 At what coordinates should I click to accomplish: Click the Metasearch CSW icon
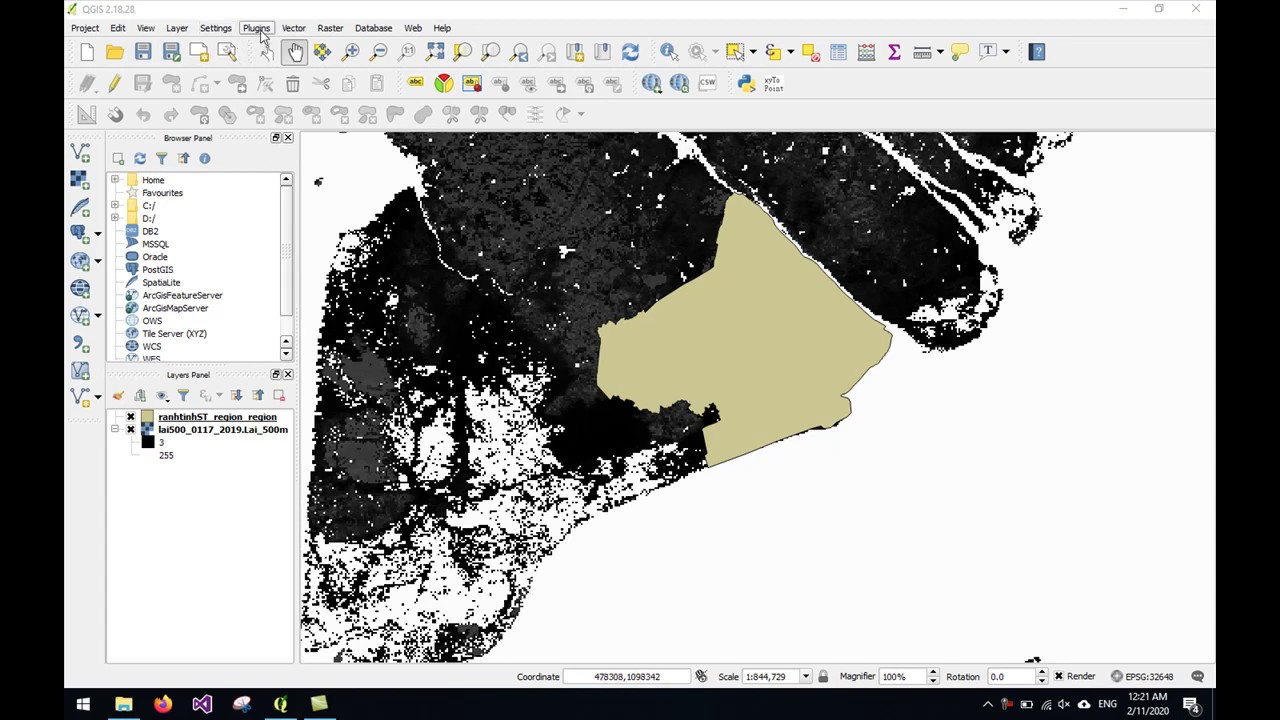[x=707, y=84]
